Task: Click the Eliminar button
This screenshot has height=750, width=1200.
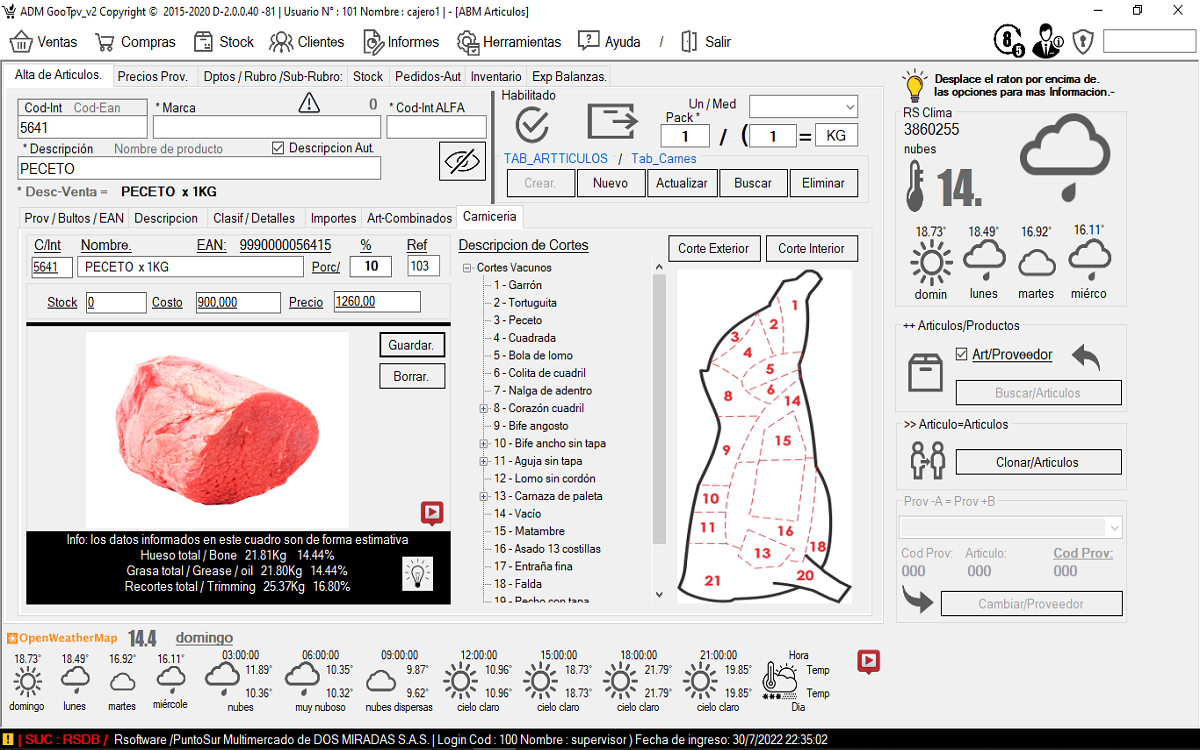Action: (x=824, y=183)
